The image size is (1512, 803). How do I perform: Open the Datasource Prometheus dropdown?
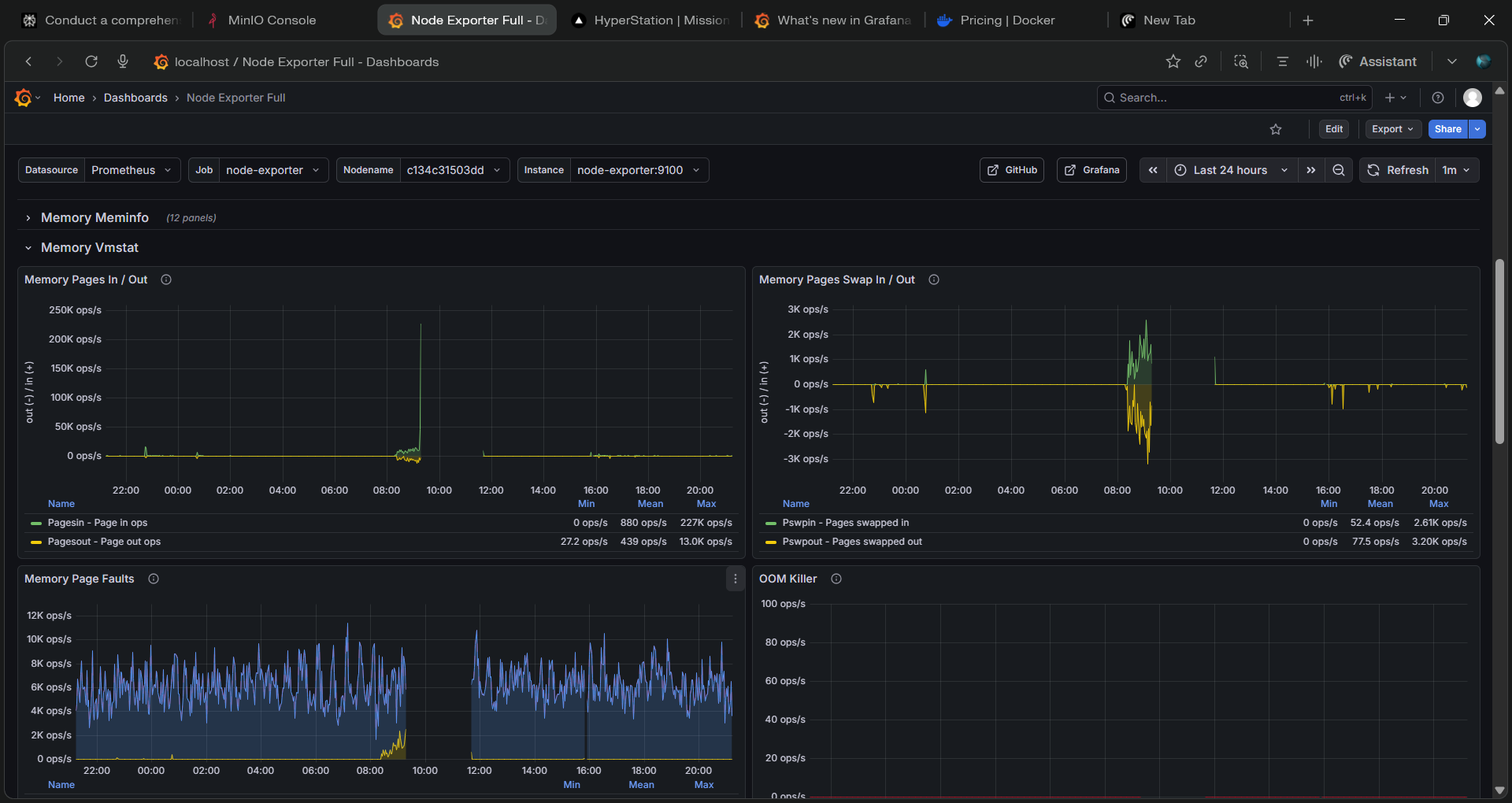[x=132, y=170]
